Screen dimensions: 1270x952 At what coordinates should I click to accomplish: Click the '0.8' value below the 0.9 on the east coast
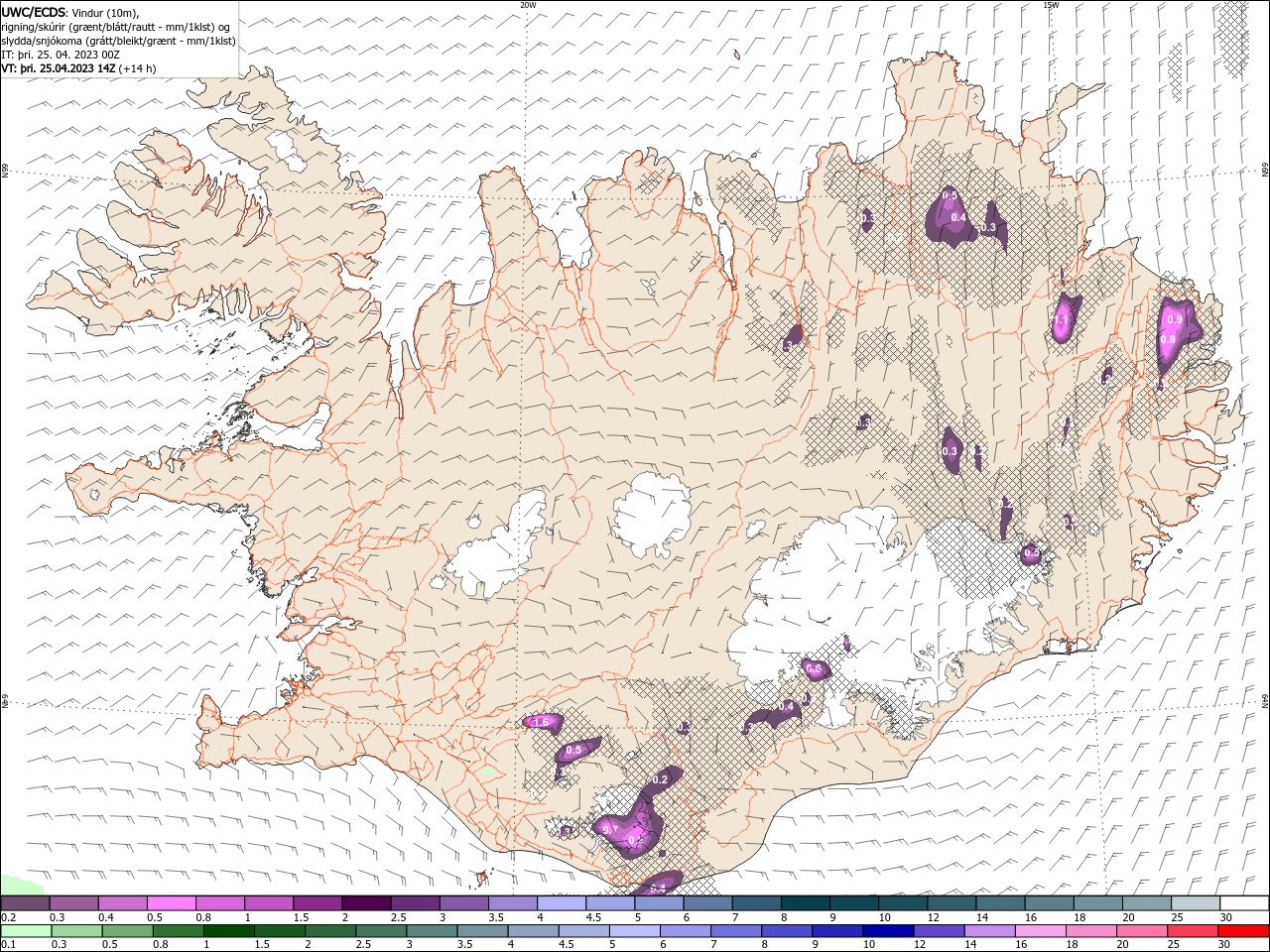(1168, 339)
